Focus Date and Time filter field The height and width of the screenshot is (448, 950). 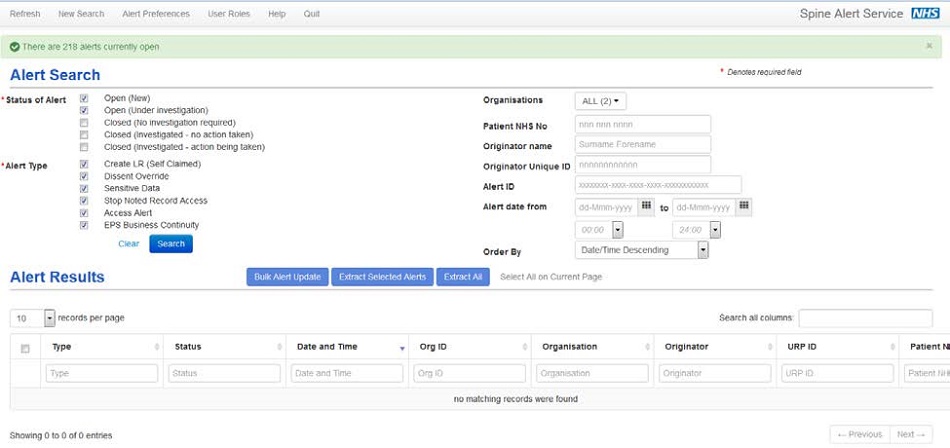[x=347, y=373]
